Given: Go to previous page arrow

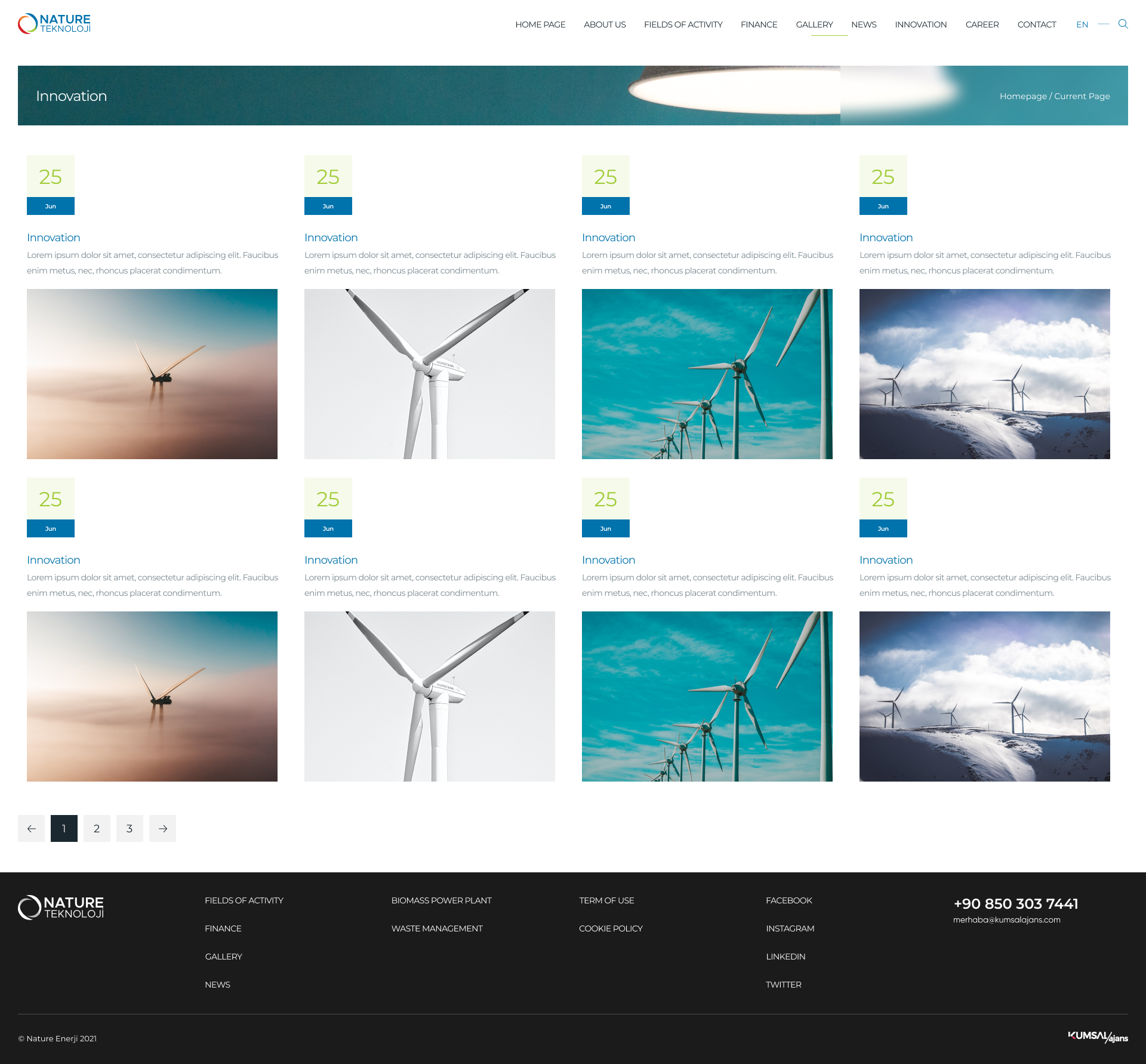Looking at the screenshot, I should (x=31, y=828).
